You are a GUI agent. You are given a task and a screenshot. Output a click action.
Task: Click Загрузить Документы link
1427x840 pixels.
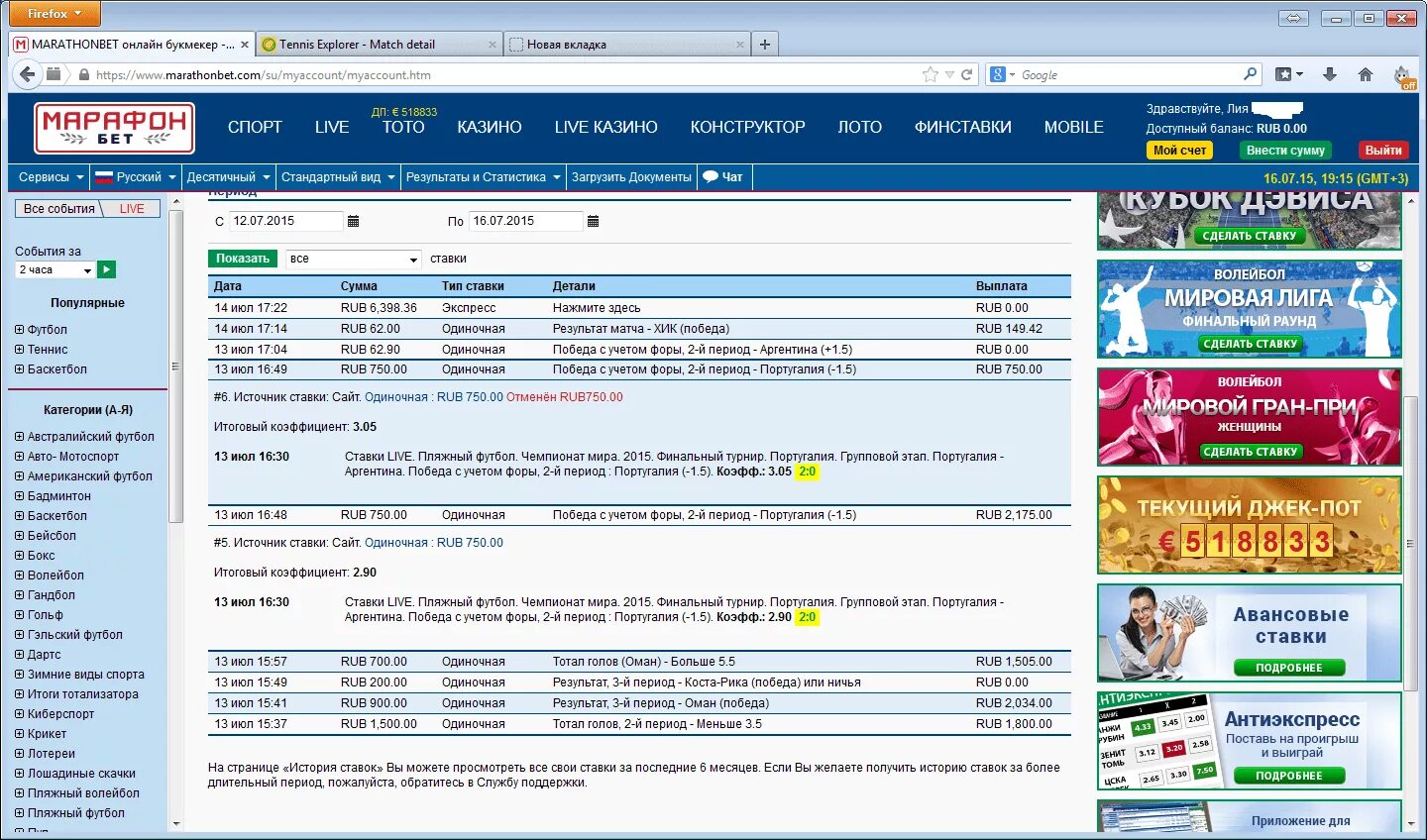click(631, 177)
